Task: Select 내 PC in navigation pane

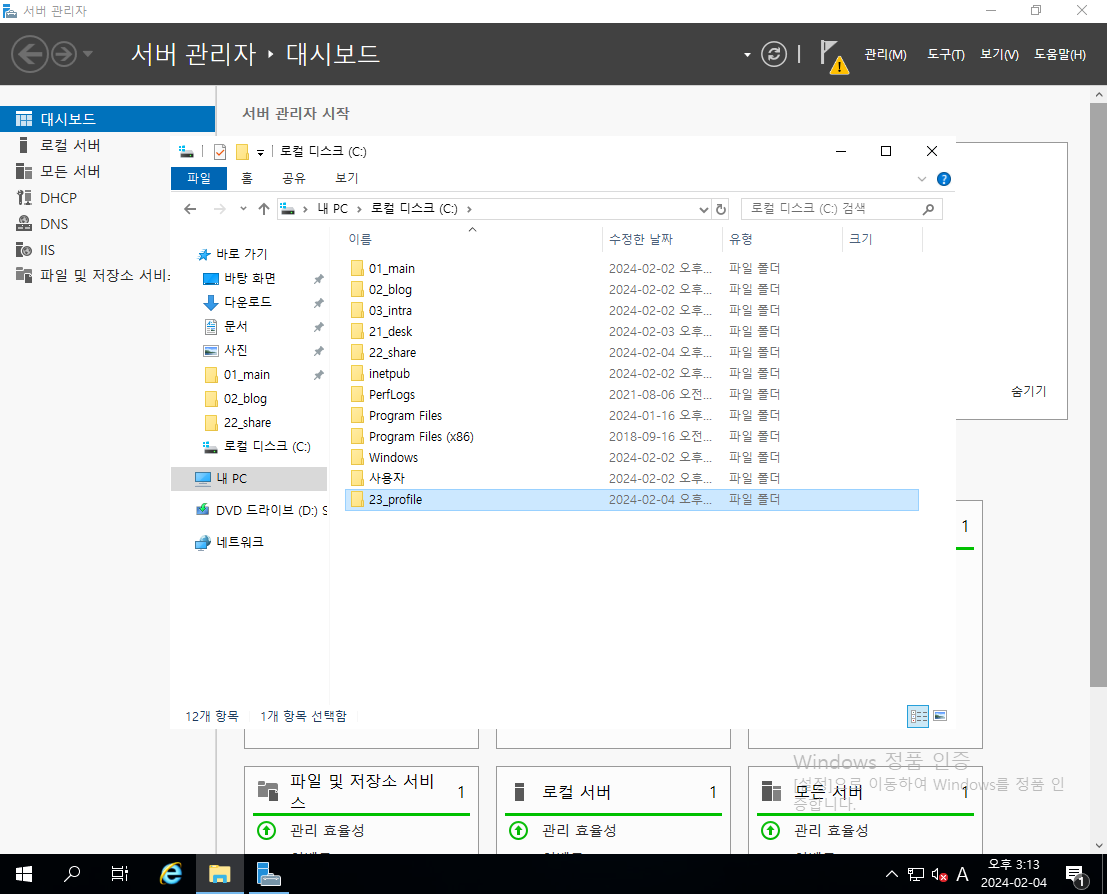Action: click(249, 479)
